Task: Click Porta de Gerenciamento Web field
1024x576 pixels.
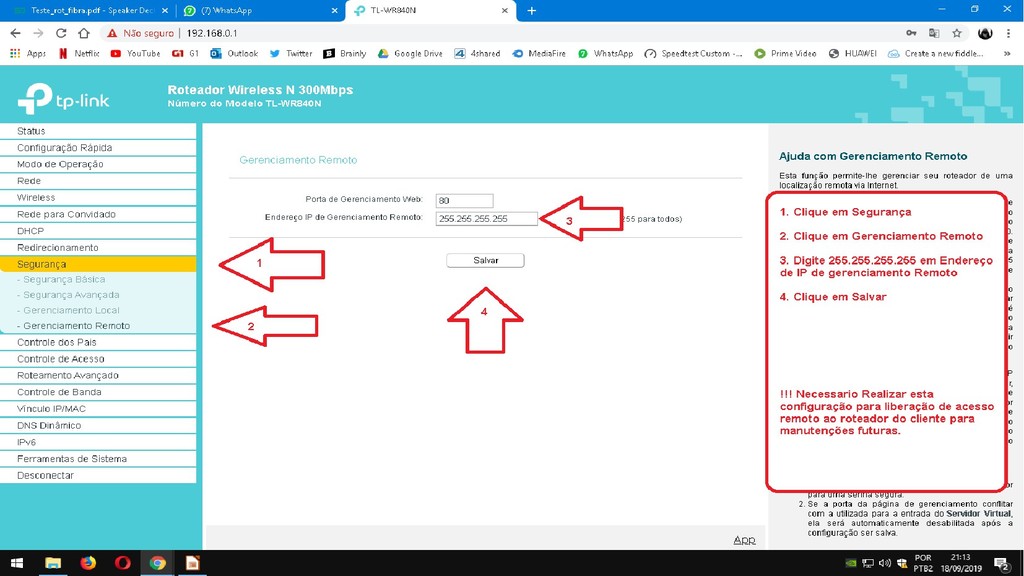Action: [464, 200]
